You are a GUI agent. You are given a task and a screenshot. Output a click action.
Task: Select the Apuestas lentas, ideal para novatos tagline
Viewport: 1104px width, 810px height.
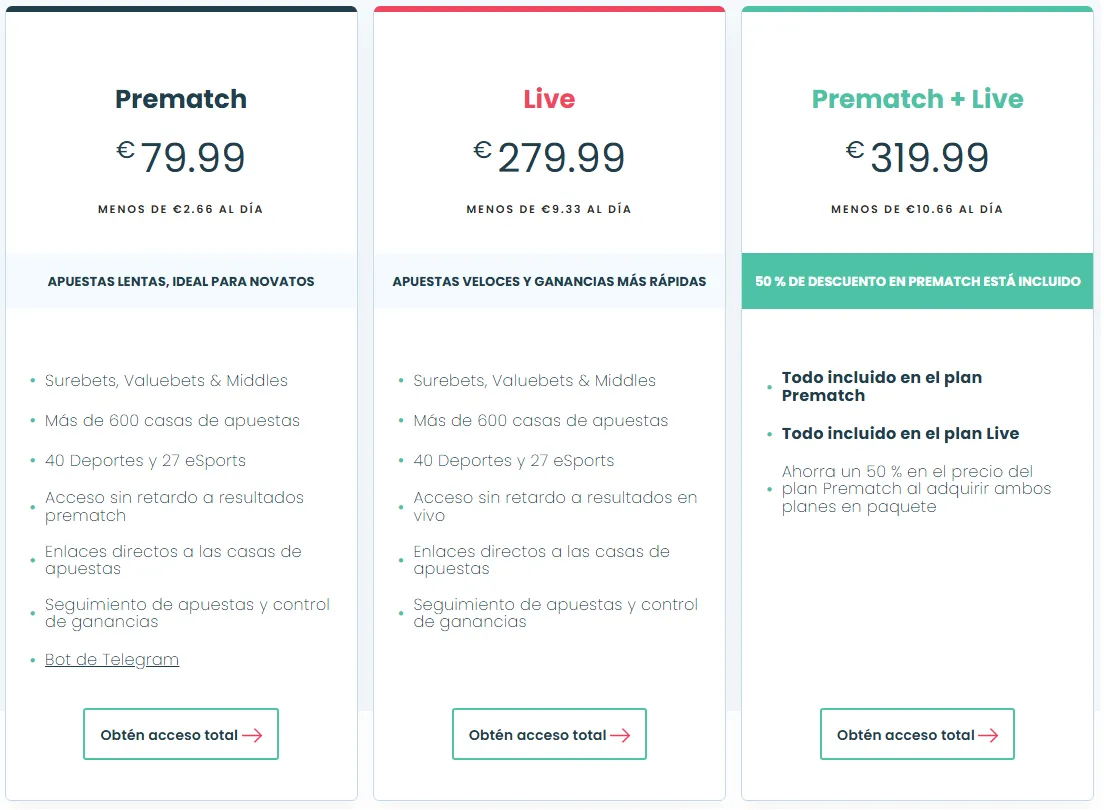(x=181, y=281)
